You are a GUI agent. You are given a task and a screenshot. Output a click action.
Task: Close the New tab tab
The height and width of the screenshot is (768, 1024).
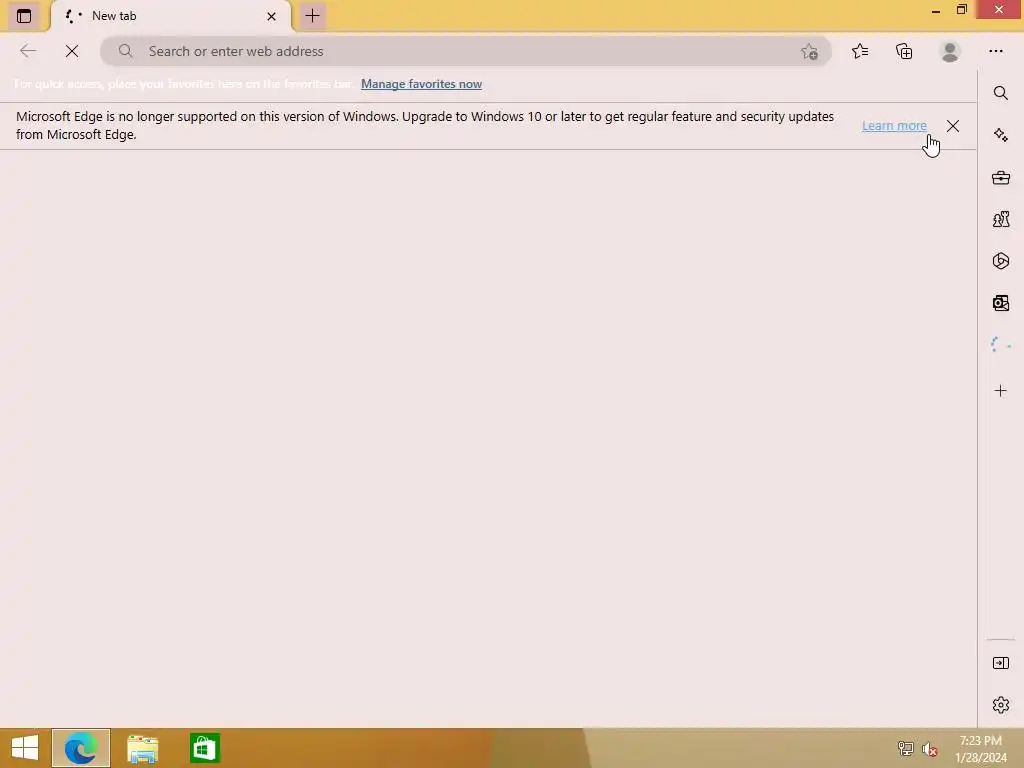coord(272,16)
